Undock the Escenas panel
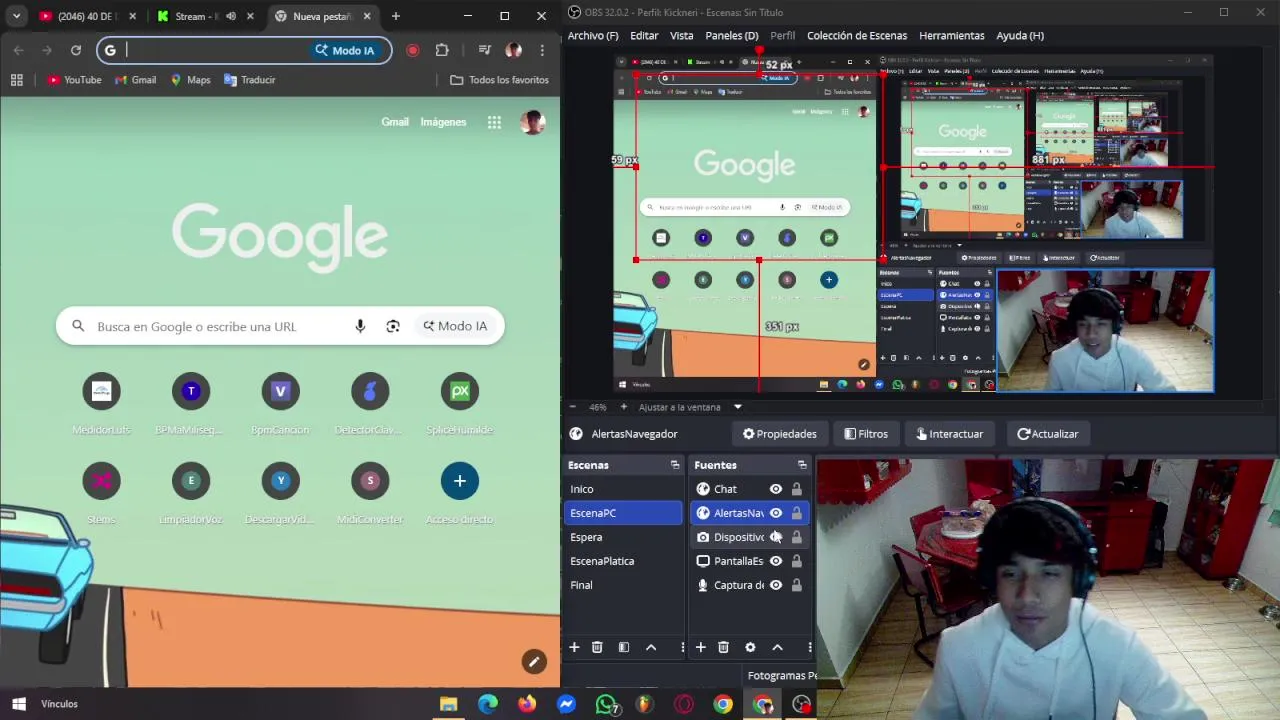 (x=675, y=465)
